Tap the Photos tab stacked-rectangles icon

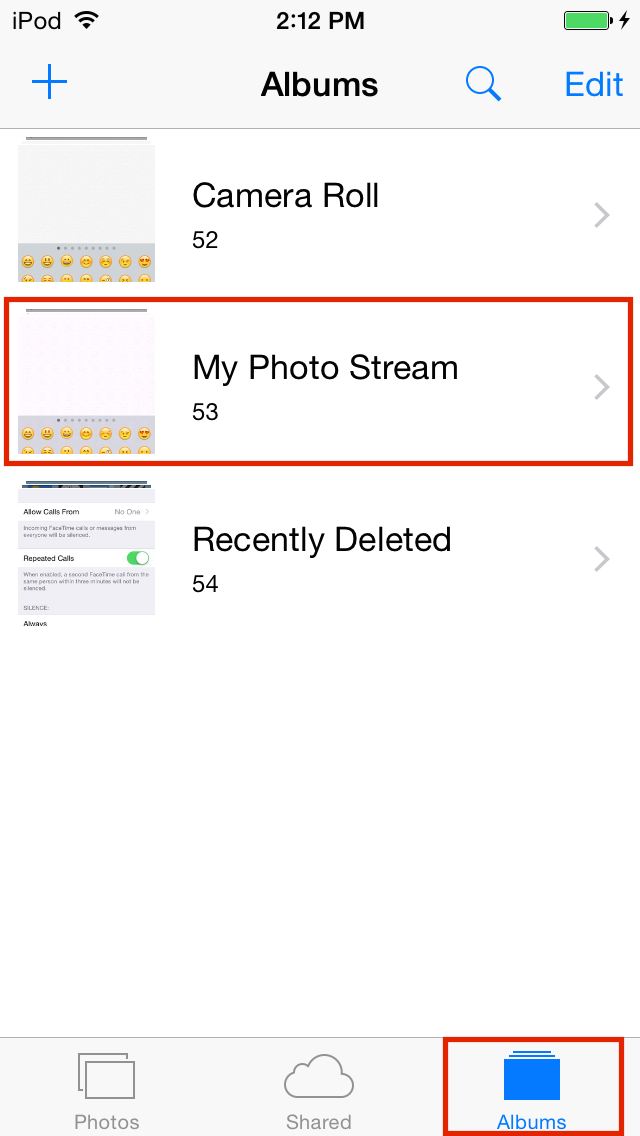click(107, 1076)
